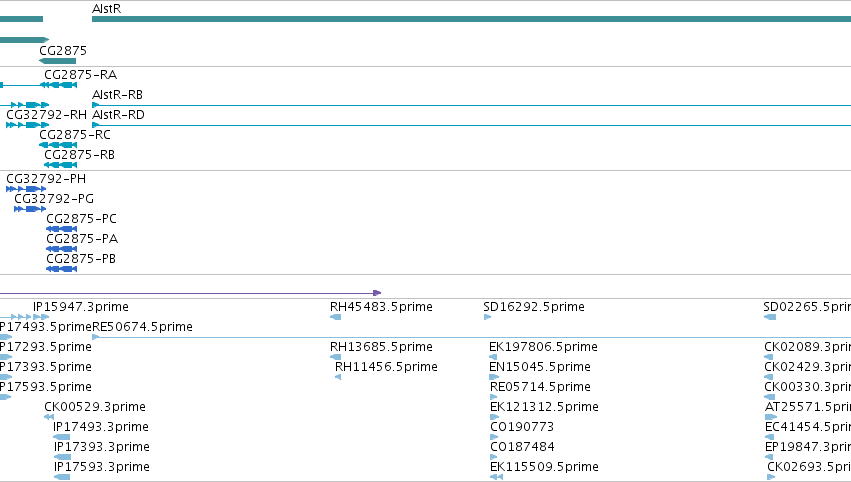Select the CG2875-RA transcript label
Viewport: 851px width, 482px height.
pyautogui.click(x=80, y=75)
